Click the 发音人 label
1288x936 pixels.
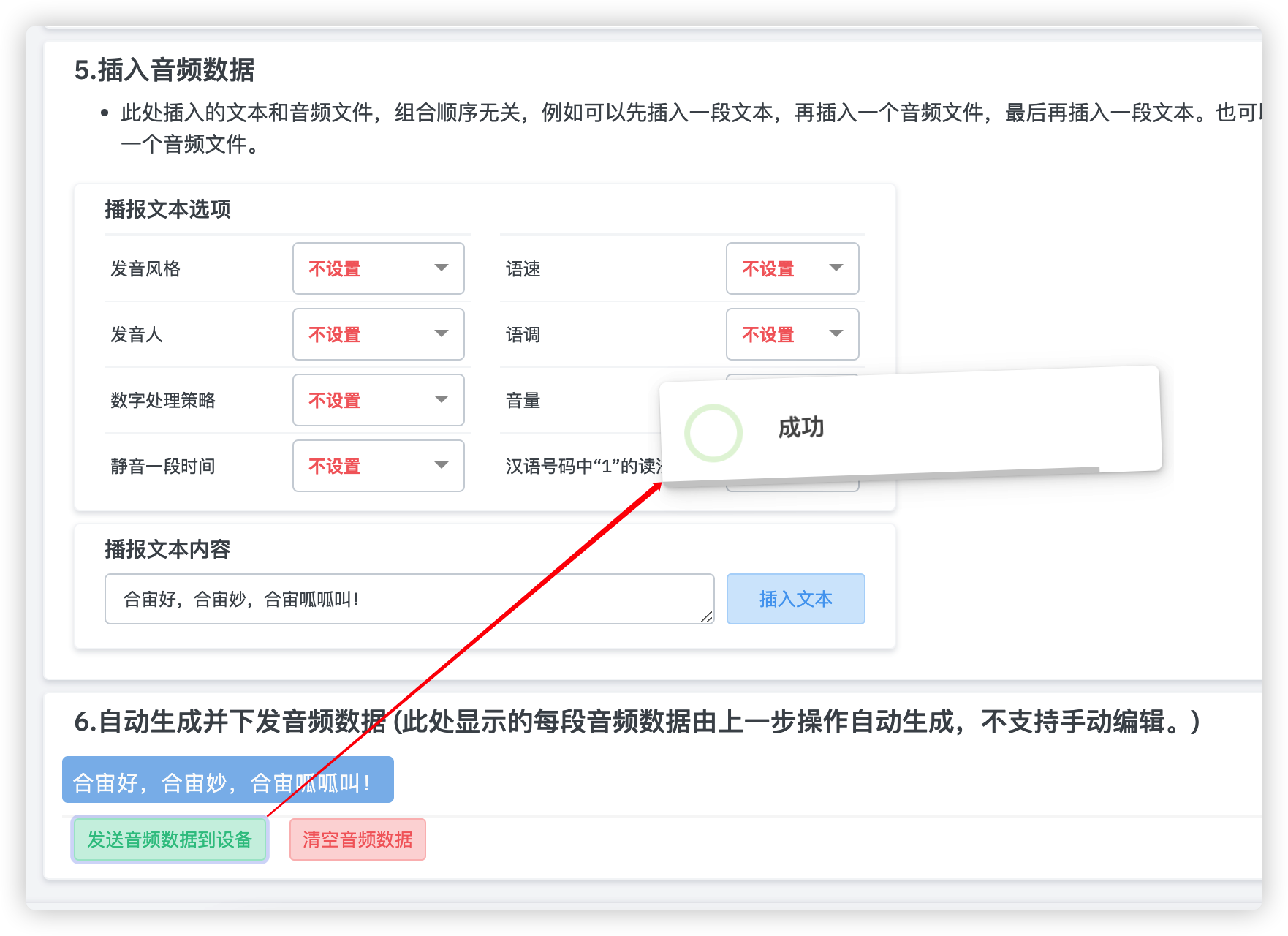[137, 335]
